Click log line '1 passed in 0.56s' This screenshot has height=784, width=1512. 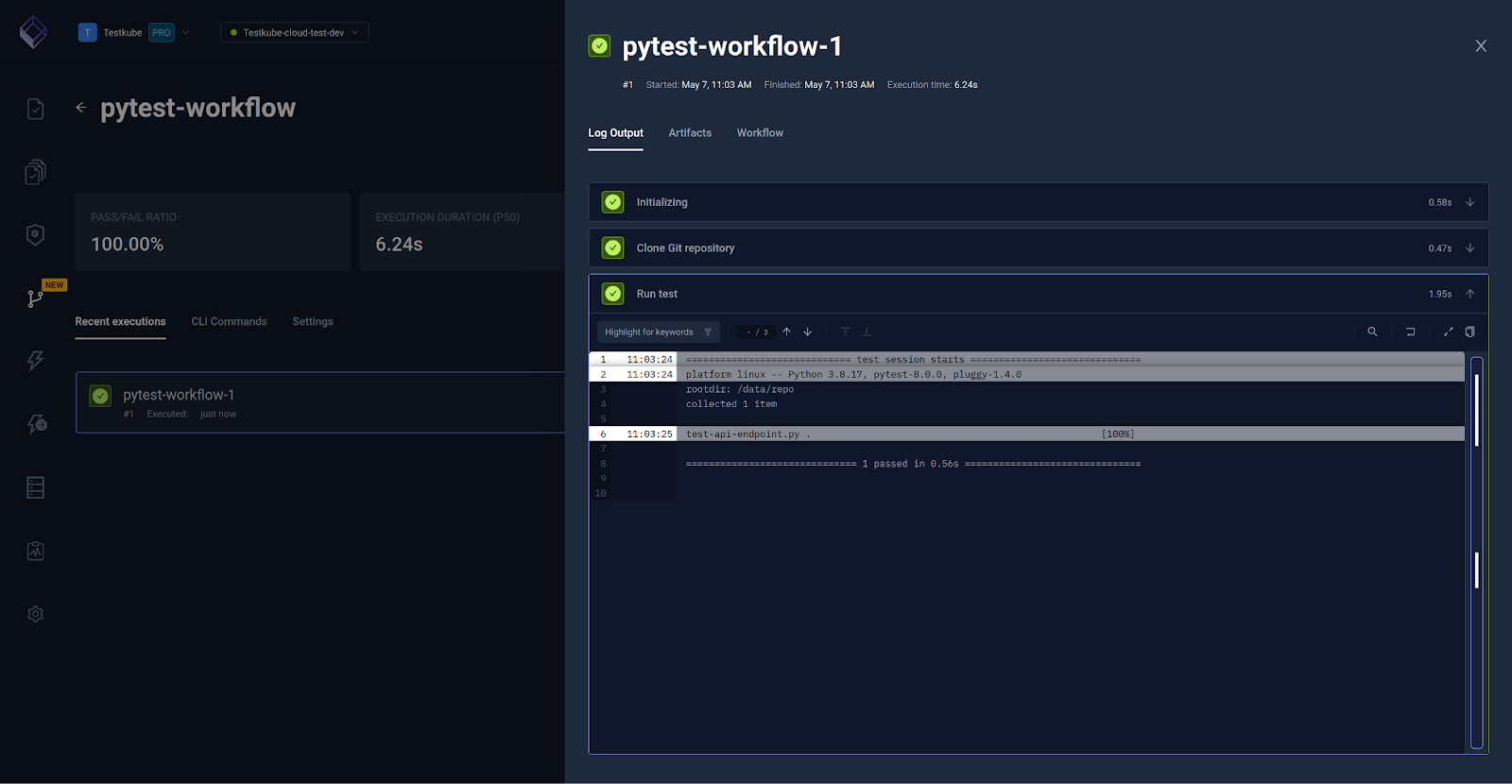(x=913, y=464)
